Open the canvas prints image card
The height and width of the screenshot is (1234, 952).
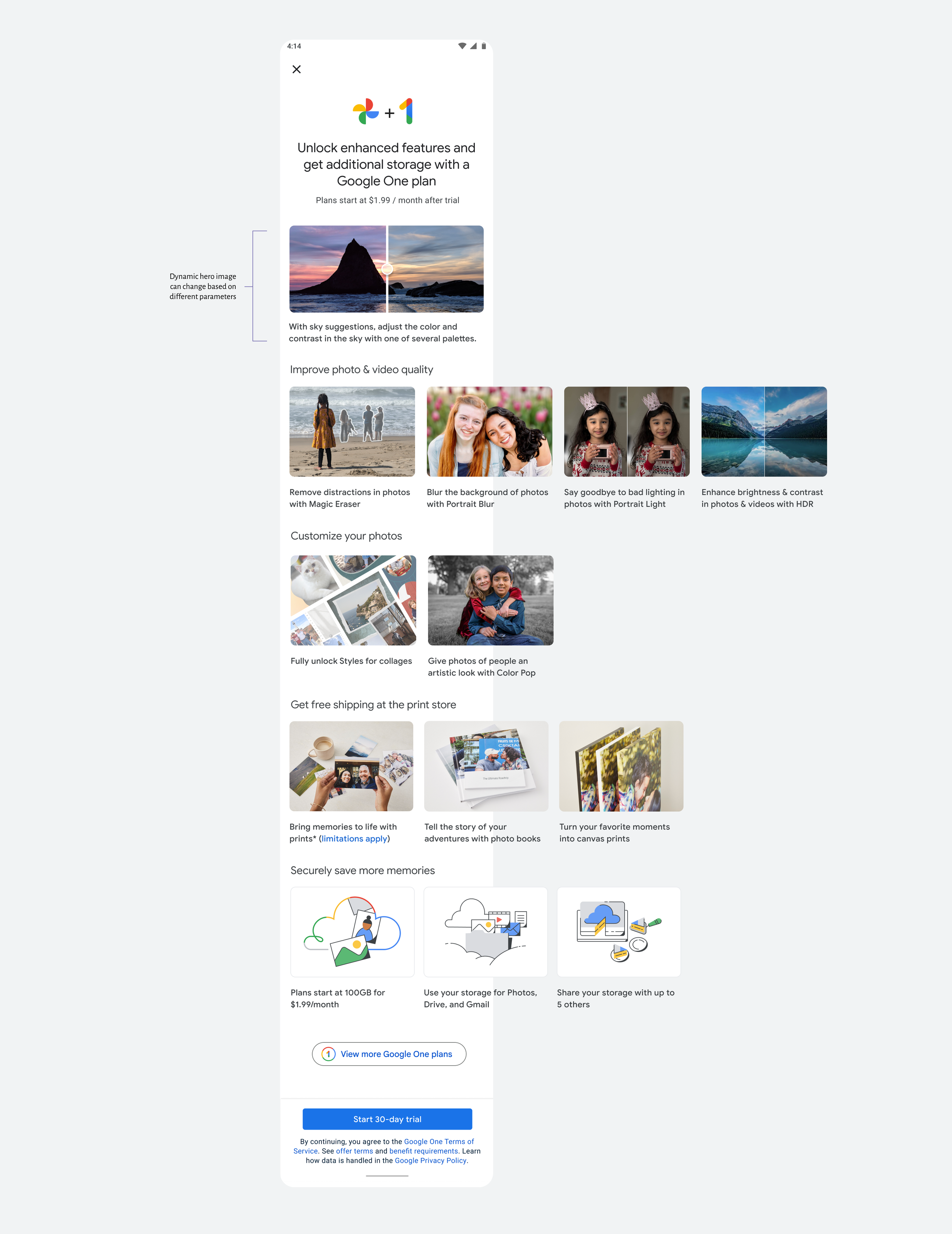(x=621, y=766)
